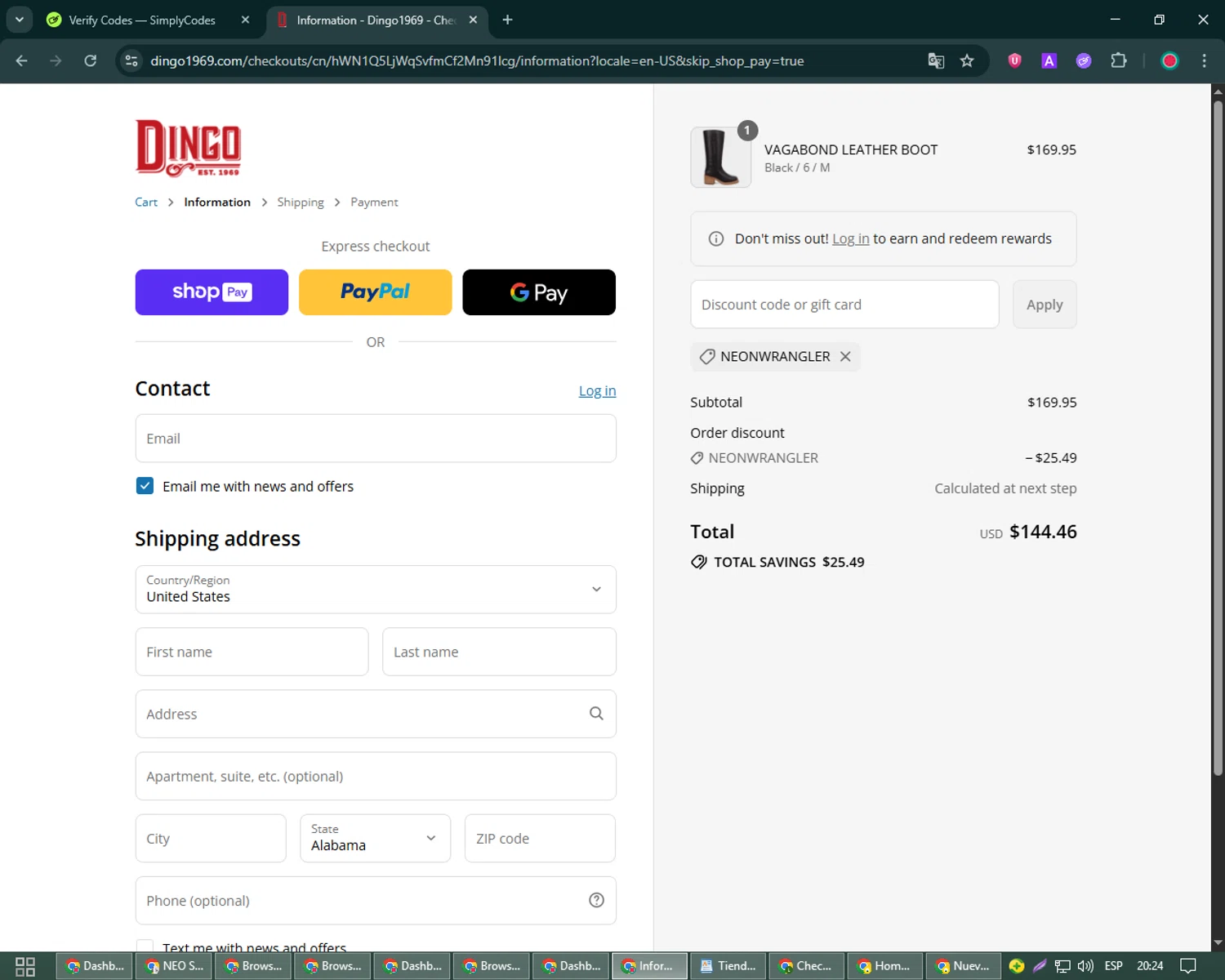1225x980 pixels.
Task: Click the address search magnifier icon
Action: pyautogui.click(x=596, y=714)
